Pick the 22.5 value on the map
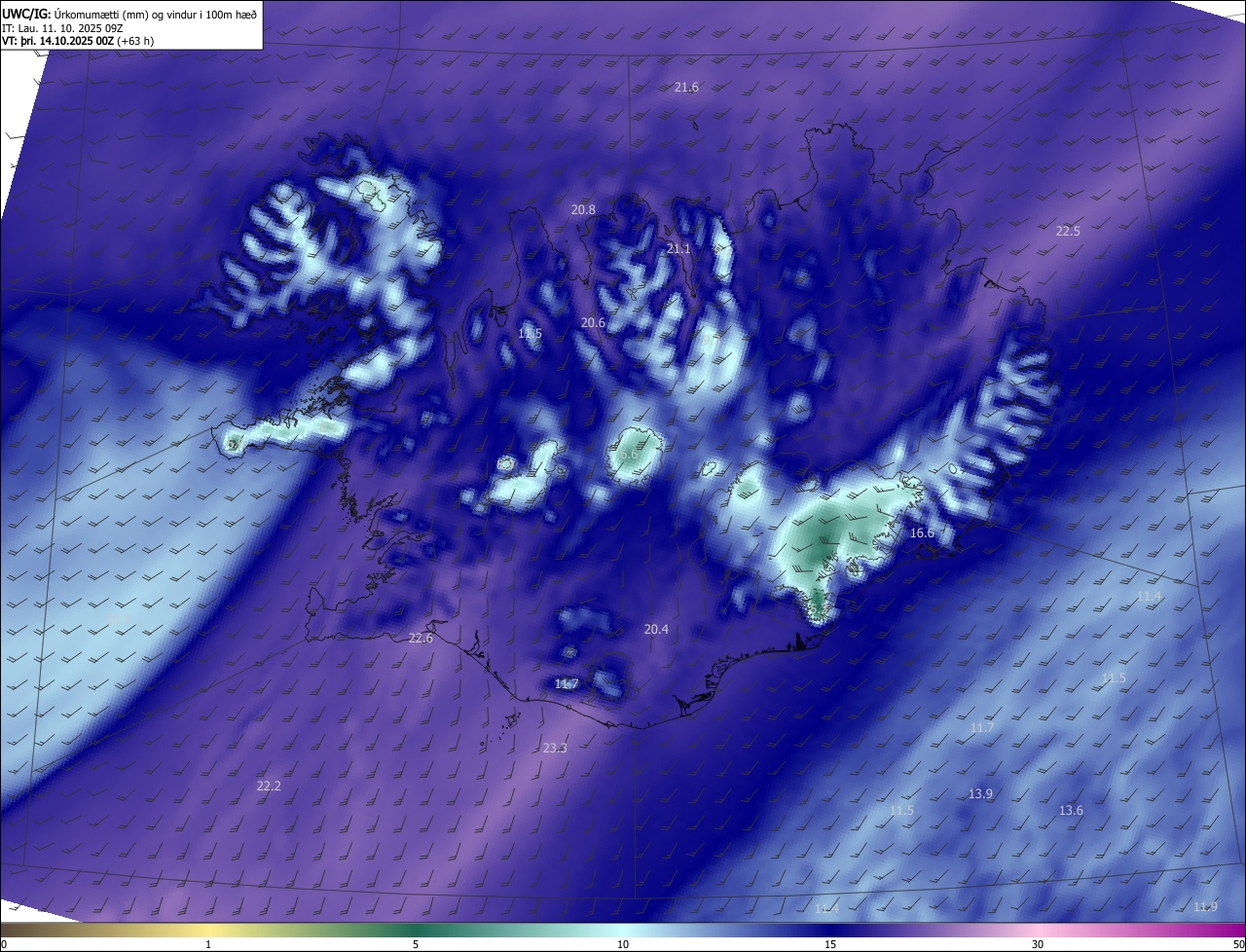This screenshot has width=1246, height=952. coord(1068,232)
